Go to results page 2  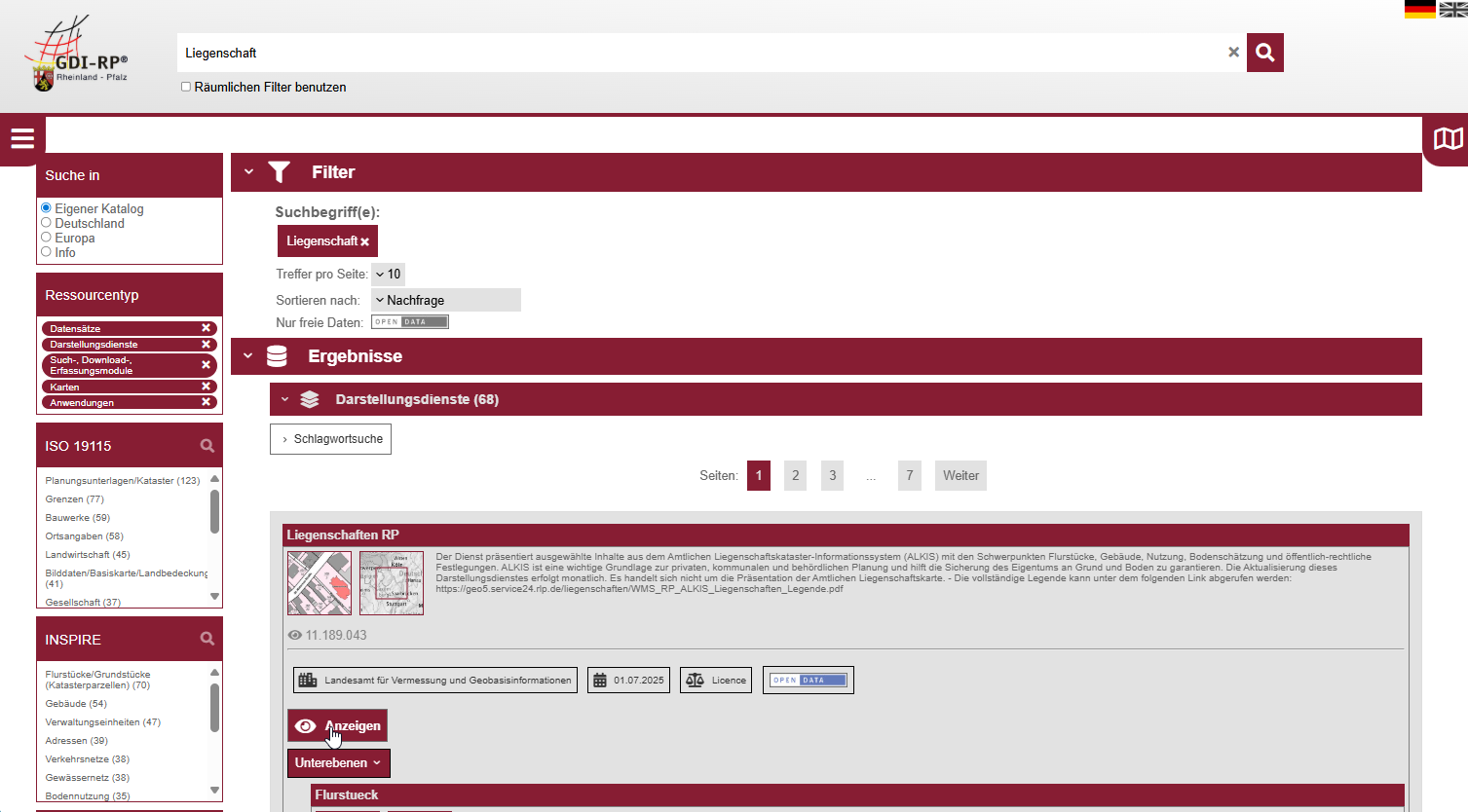pyautogui.click(x=795, y=476)
